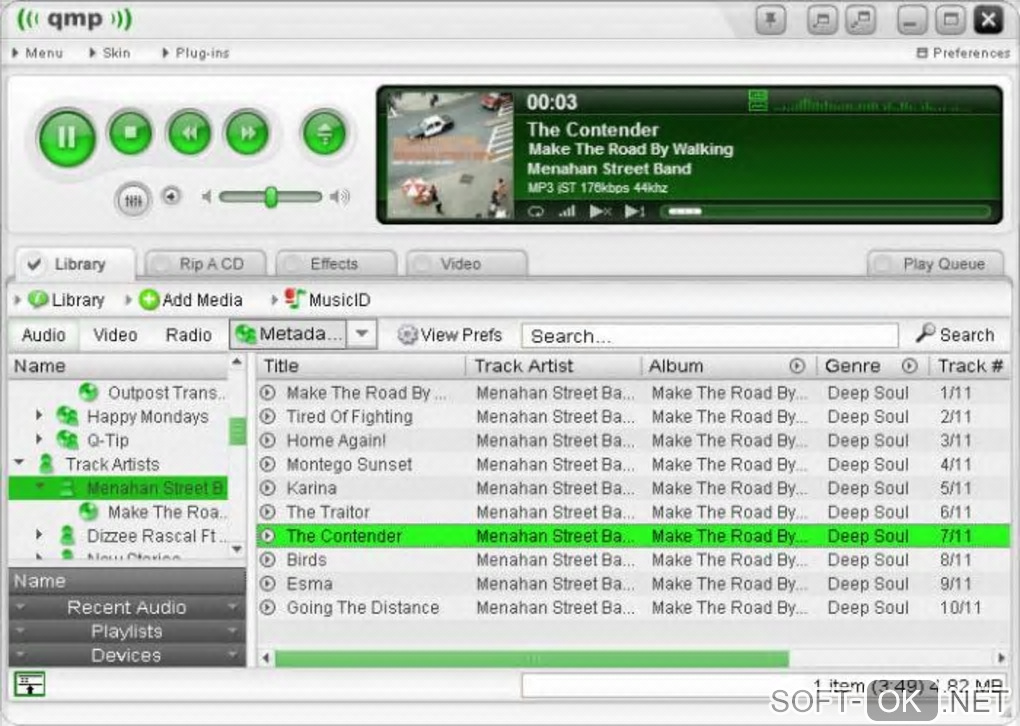Expand the Happy Mondays tree node
The width and height of the screenshot is (1020, 726).
point(39,416)
